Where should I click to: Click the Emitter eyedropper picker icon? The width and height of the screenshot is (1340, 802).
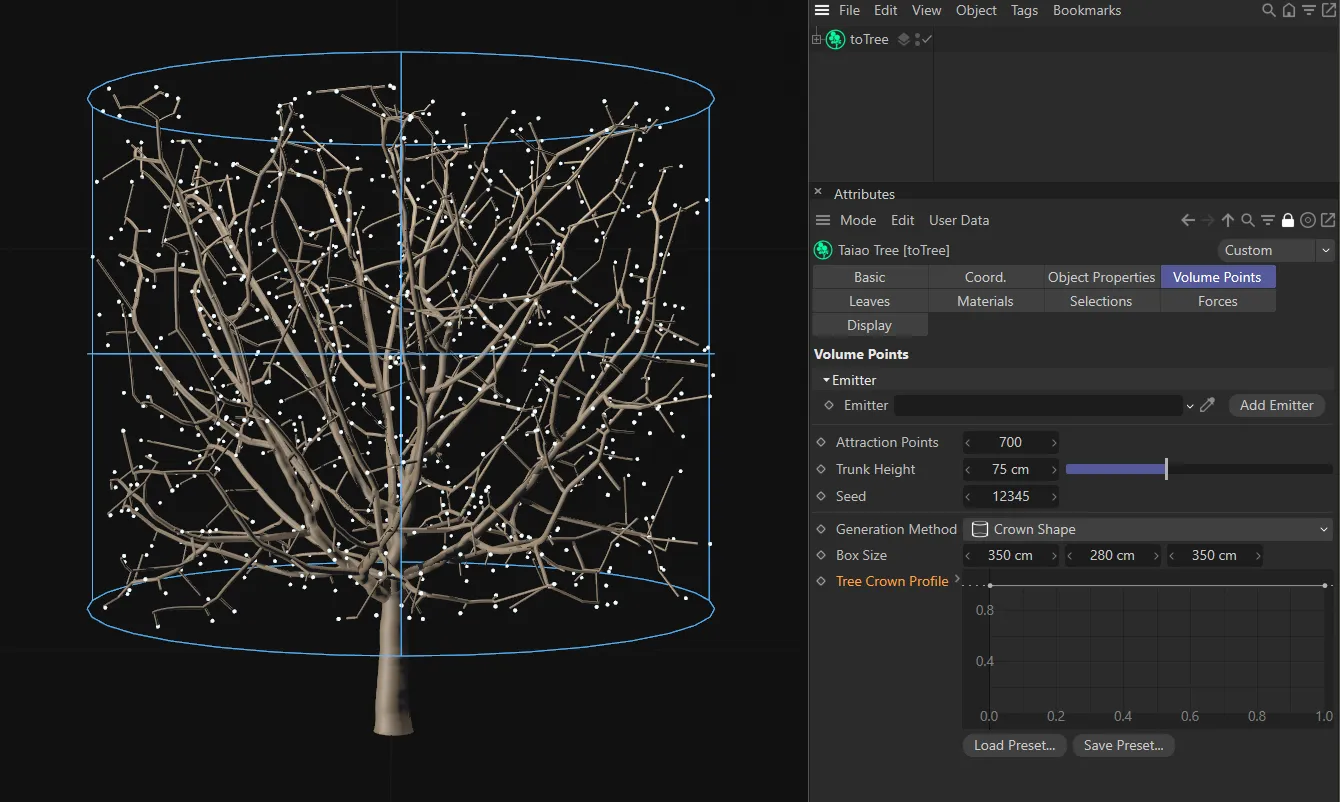pos(1208,405)
